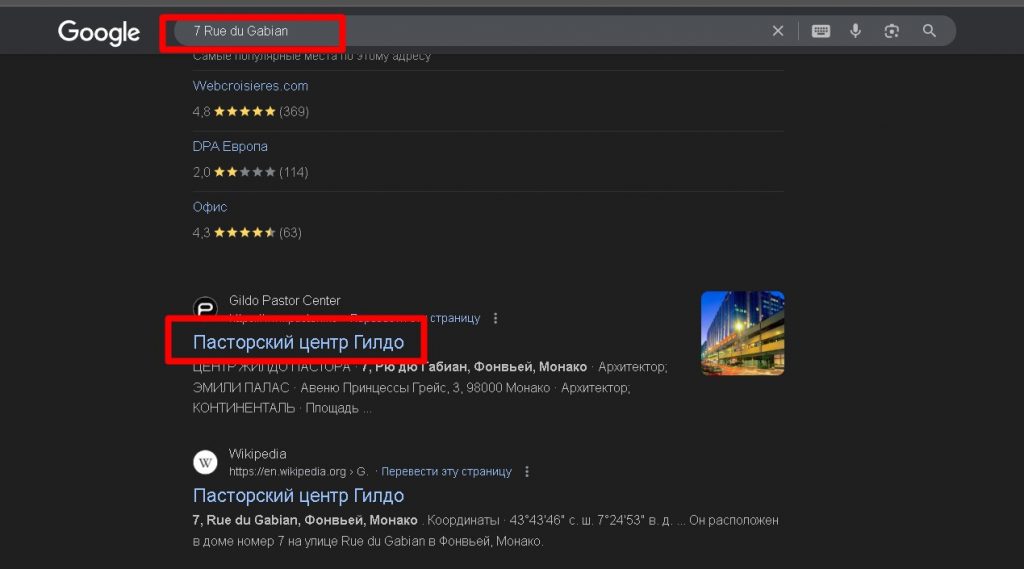
Task: Click the Gildo Pastor Center source name text
Action: tap(284, 301)
